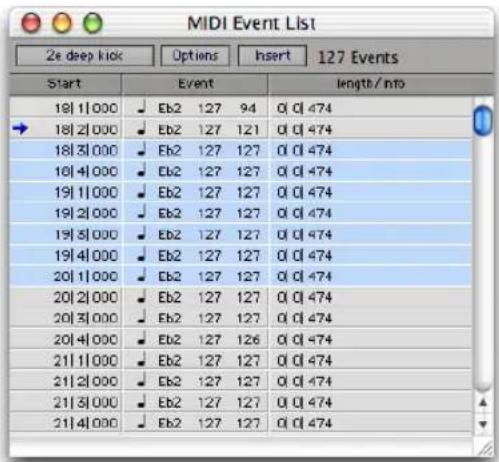The width and height of the screenshot is (499, 462).
Task: Select start time 19|1|000
Action: (86, 193)
